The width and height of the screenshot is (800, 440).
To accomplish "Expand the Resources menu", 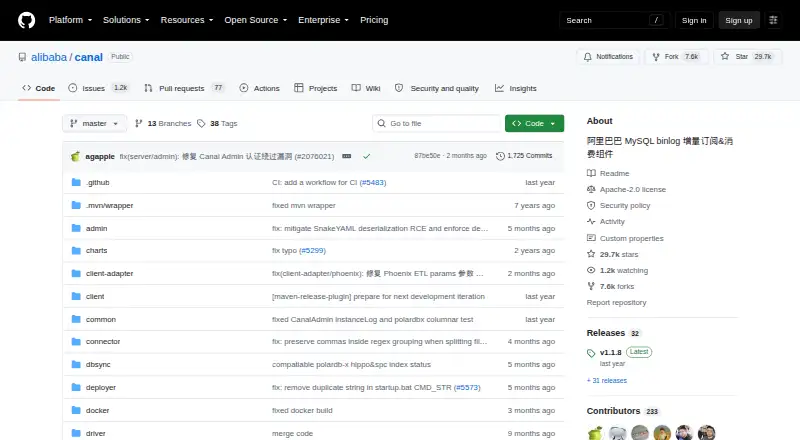I will tap(187, 20).
